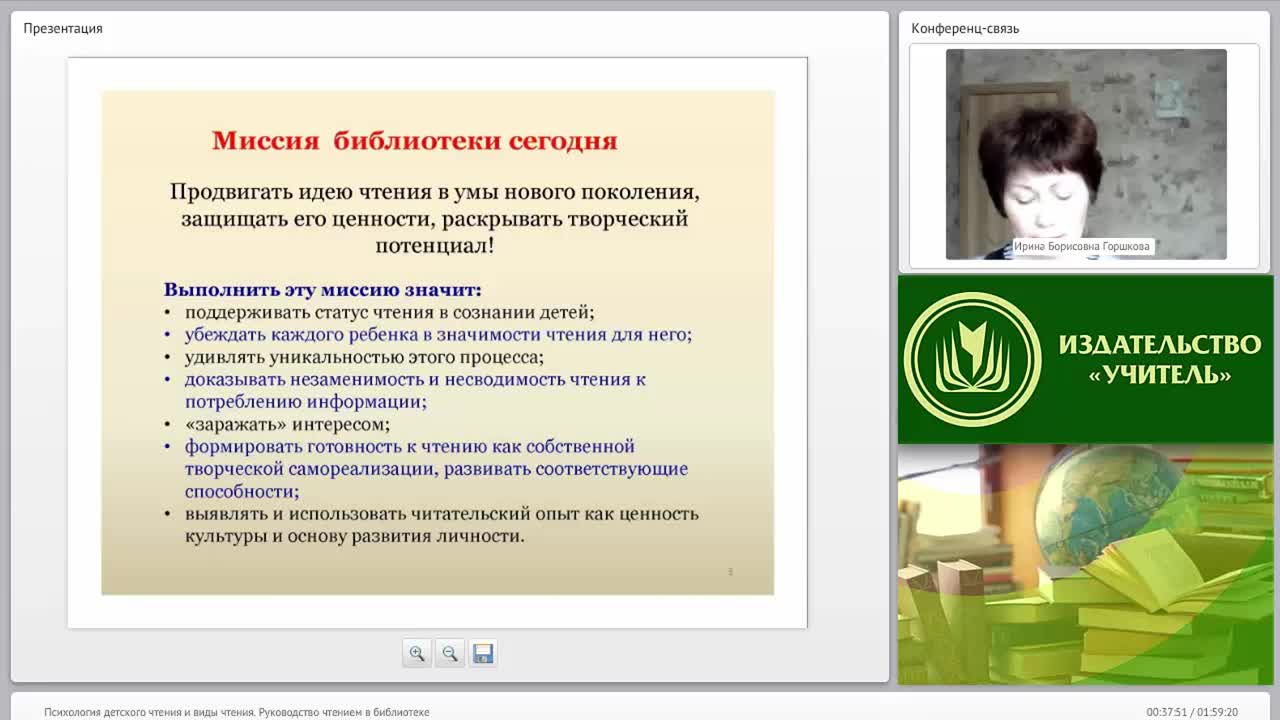
Task: Click the slide heading Миссия библиотеки сегодня
Action: [x=415, y=140]
